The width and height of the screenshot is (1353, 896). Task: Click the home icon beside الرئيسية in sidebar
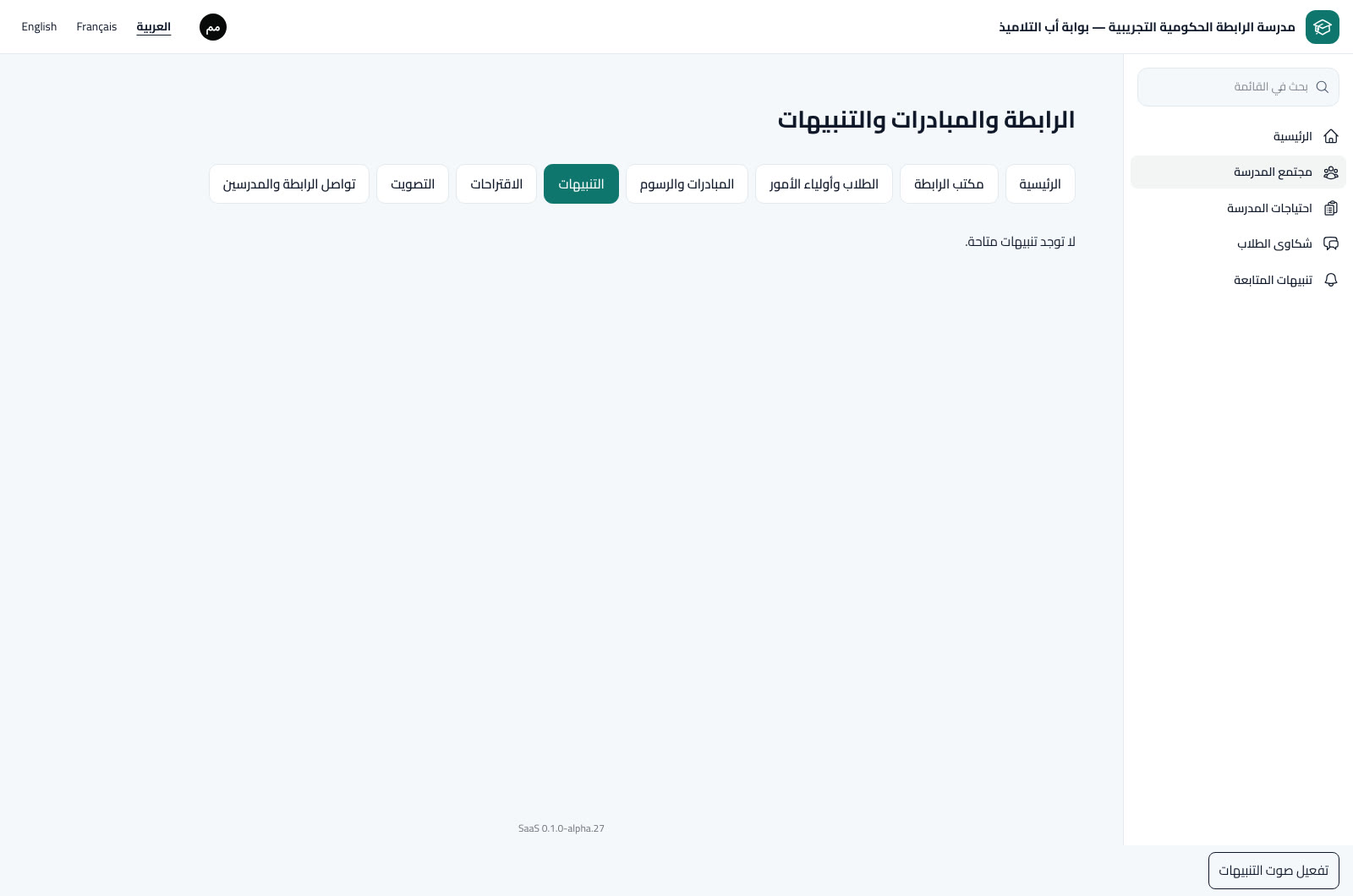point(1331,136)
